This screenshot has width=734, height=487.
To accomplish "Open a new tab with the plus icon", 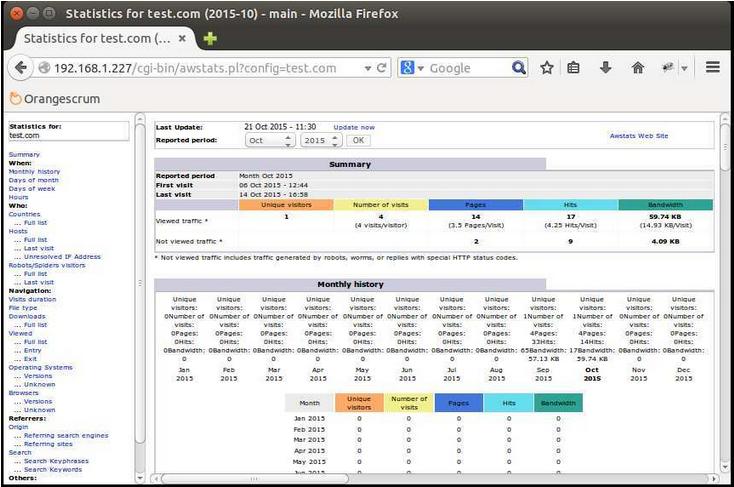I will tap(210, 38).
